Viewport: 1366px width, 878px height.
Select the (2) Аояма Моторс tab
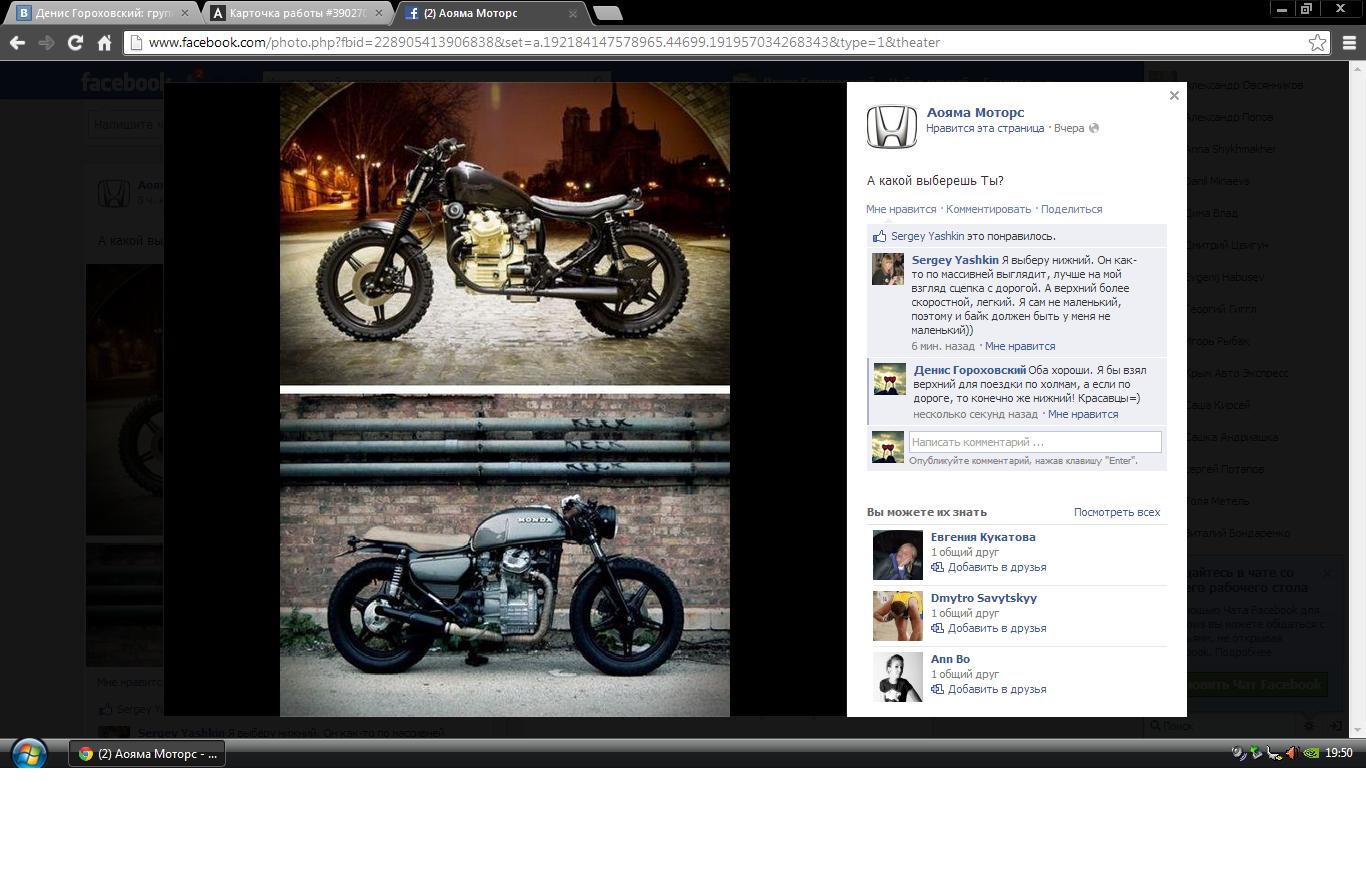tap(490, 13)
